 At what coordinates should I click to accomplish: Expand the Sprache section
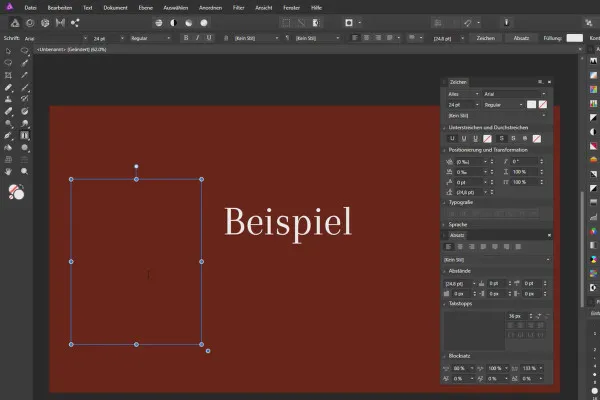point(444,225)
